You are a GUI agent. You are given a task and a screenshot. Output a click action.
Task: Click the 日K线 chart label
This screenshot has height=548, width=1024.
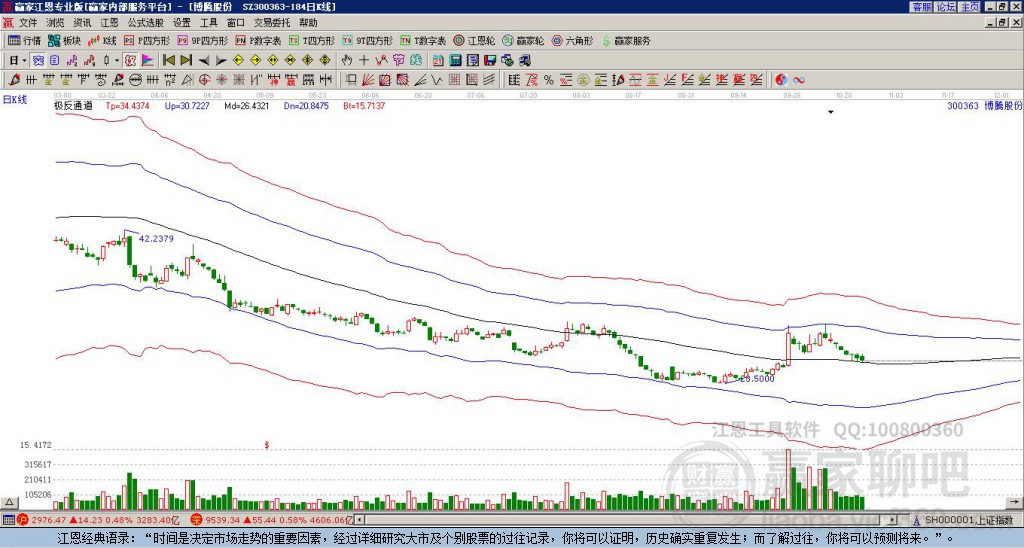[x=15, y=100]
